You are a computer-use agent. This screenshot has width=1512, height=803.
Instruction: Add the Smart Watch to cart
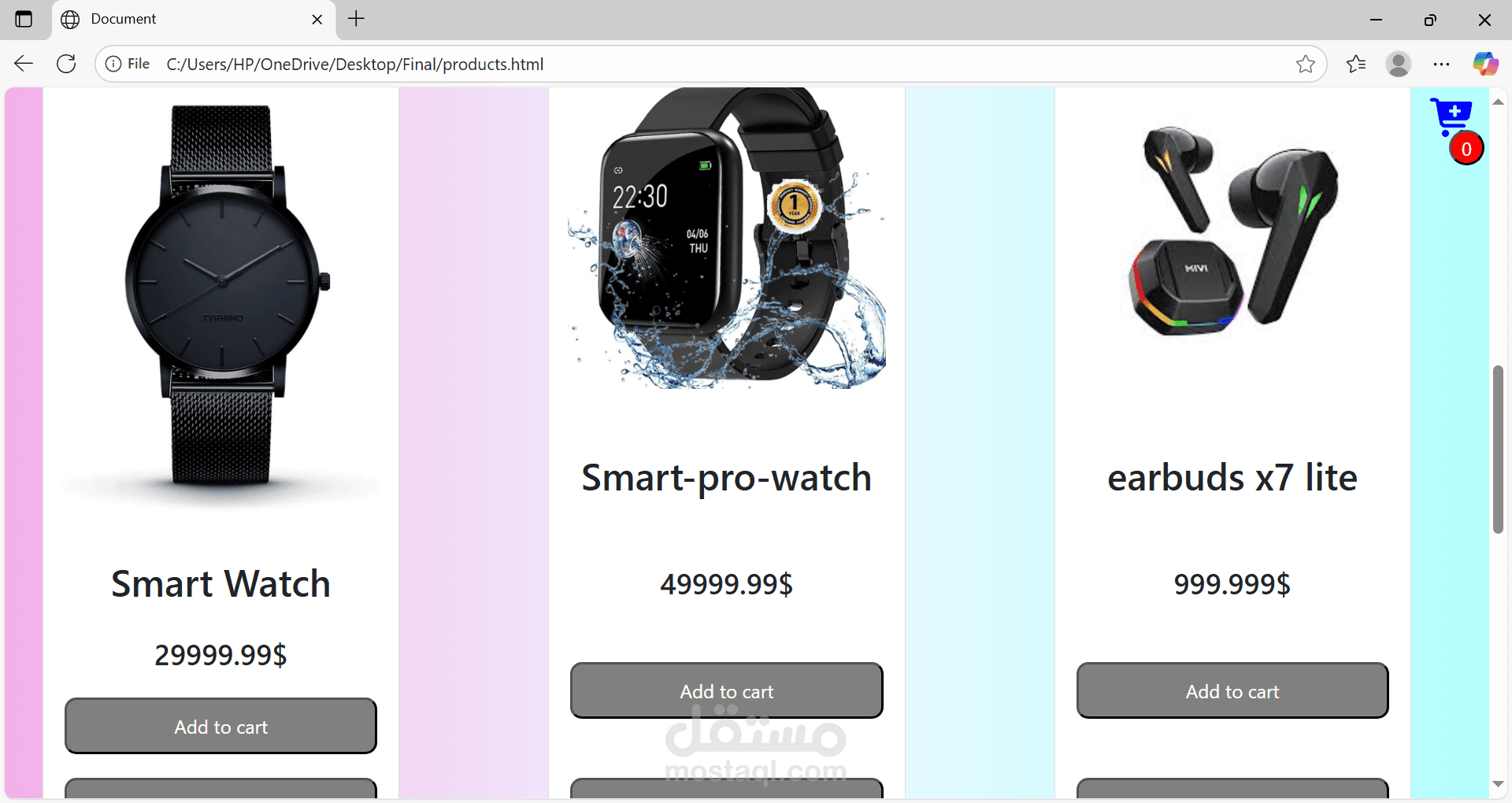coord(220,726)
